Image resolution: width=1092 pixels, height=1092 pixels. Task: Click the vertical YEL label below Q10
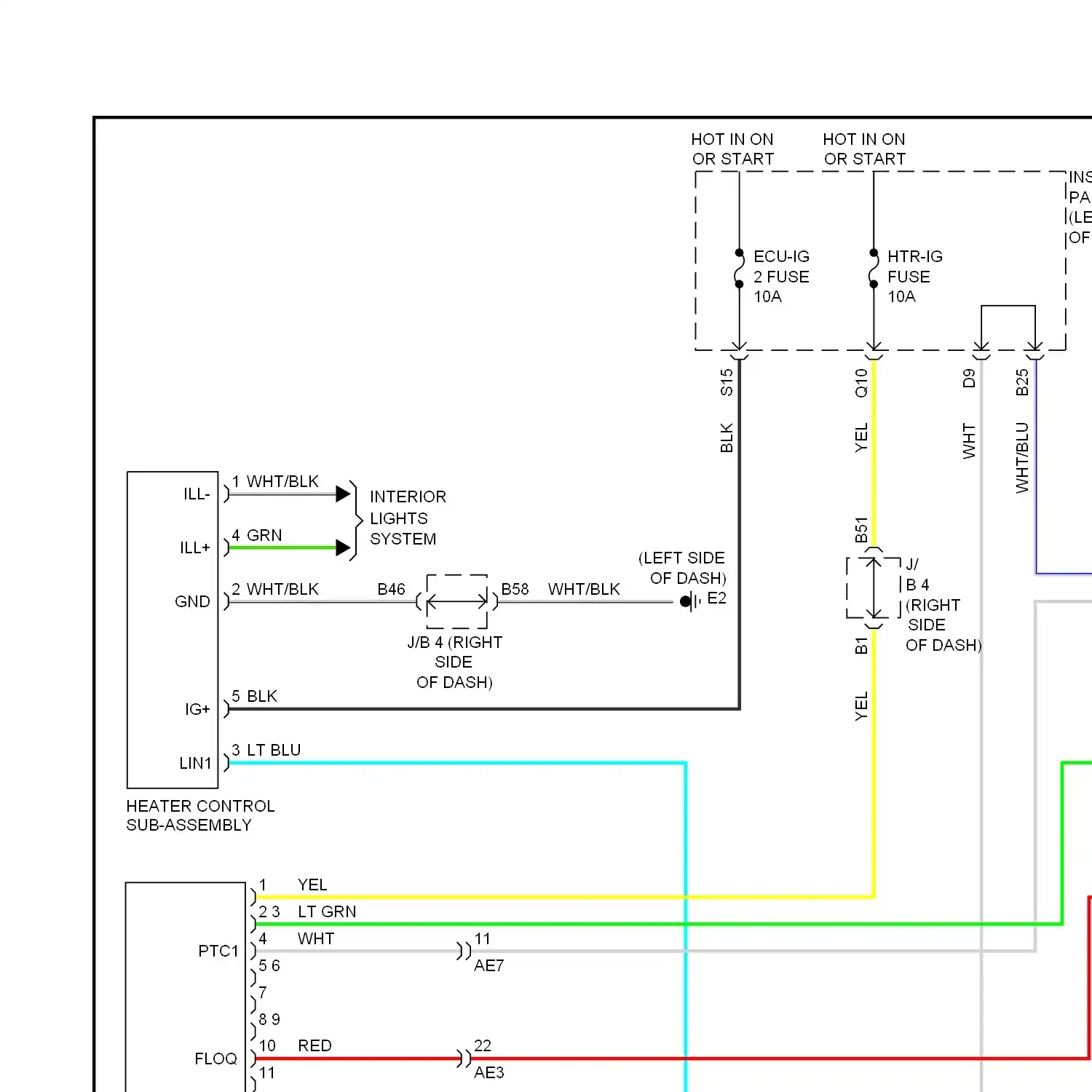coord(861,438)
